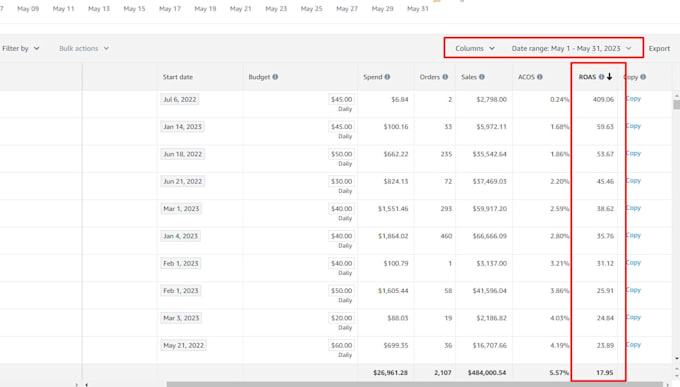Viewport: 680px width, 387px height.
Task: Sort by the ACOS column header
Action: pos(526,77)
